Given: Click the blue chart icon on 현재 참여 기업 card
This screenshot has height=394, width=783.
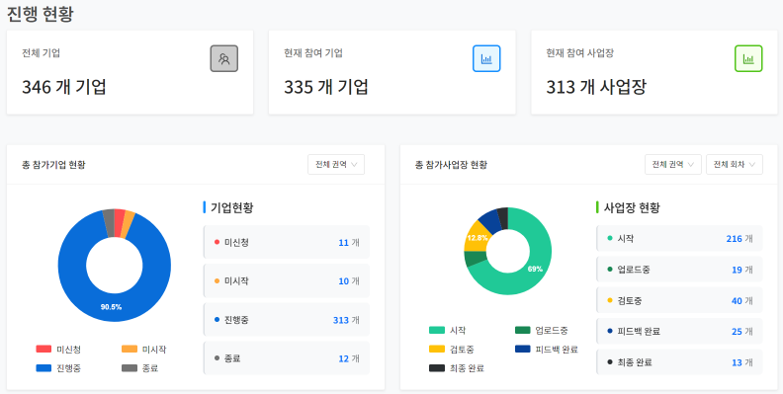Looking at the screenshot, I should 486,58.
